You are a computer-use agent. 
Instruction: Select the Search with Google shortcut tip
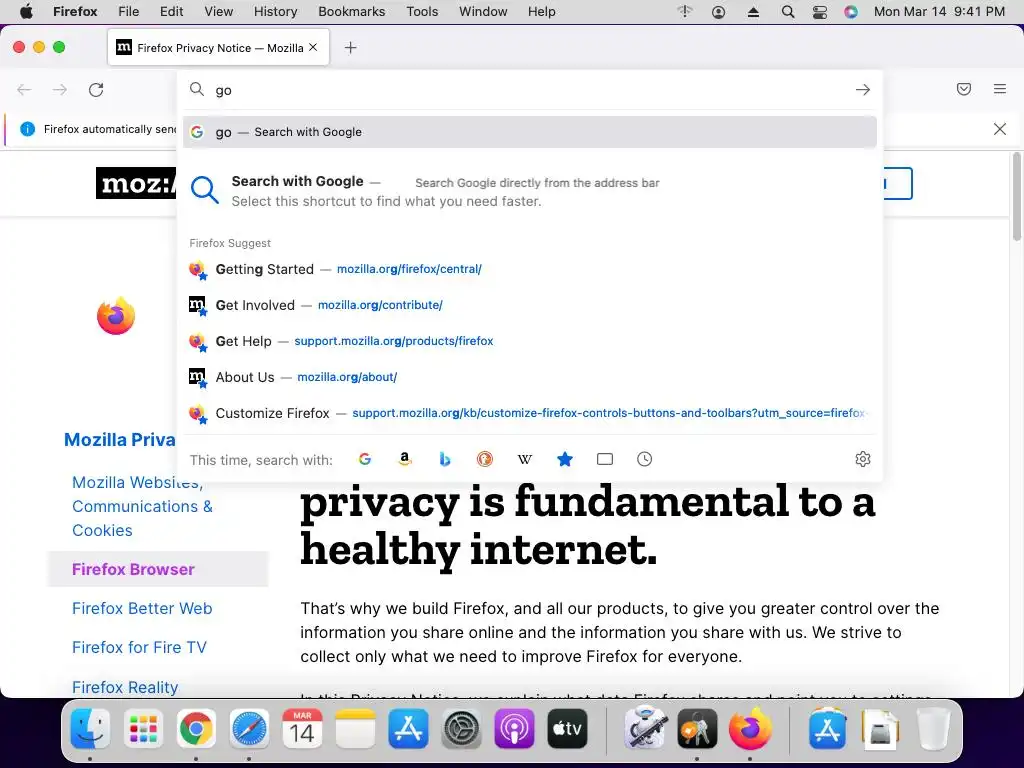pyautogui.click(x=530, y=191)
